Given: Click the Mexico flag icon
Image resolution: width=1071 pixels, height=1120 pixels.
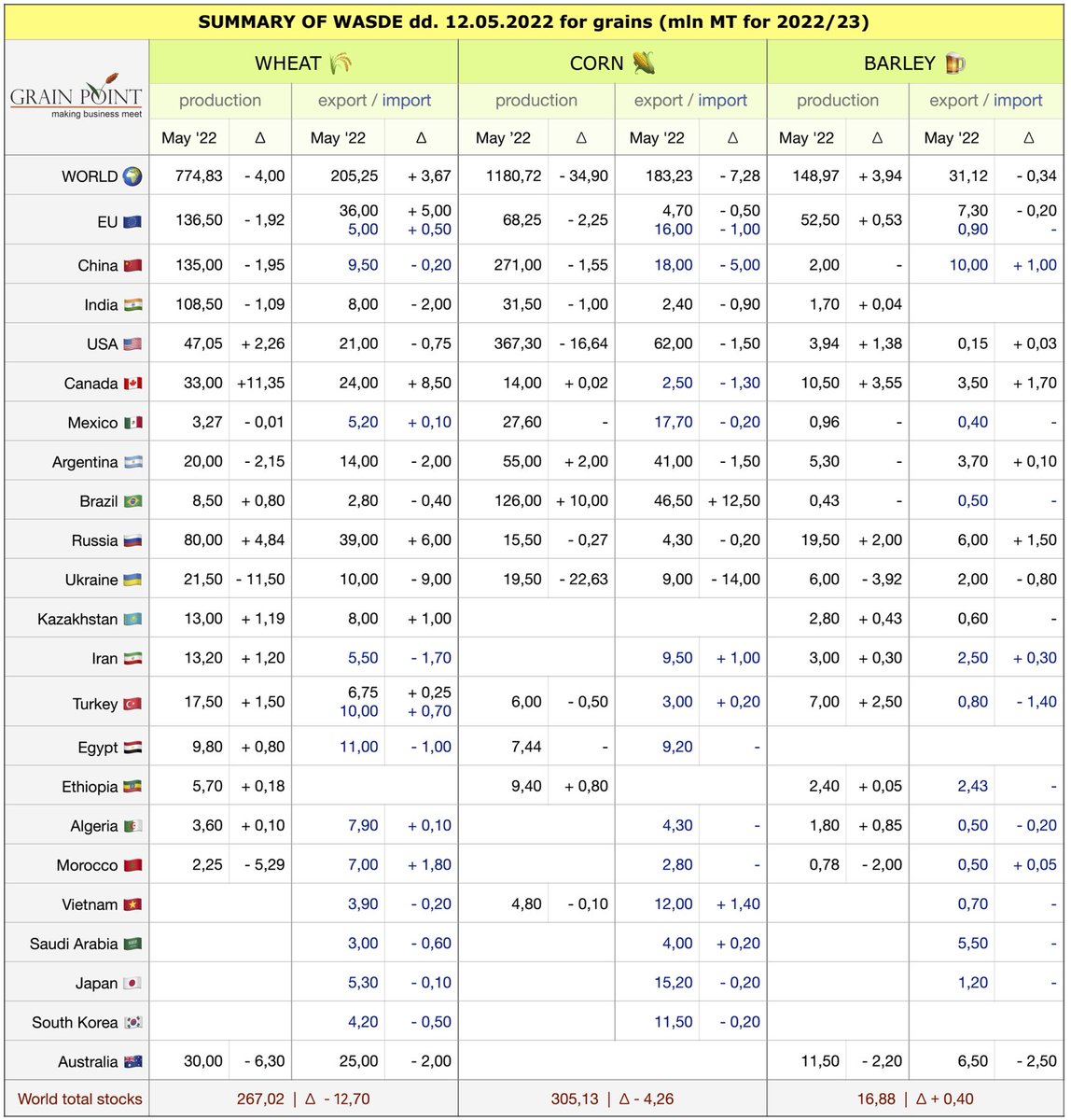Looking at the screenshot, I should (x=132, y=422).
